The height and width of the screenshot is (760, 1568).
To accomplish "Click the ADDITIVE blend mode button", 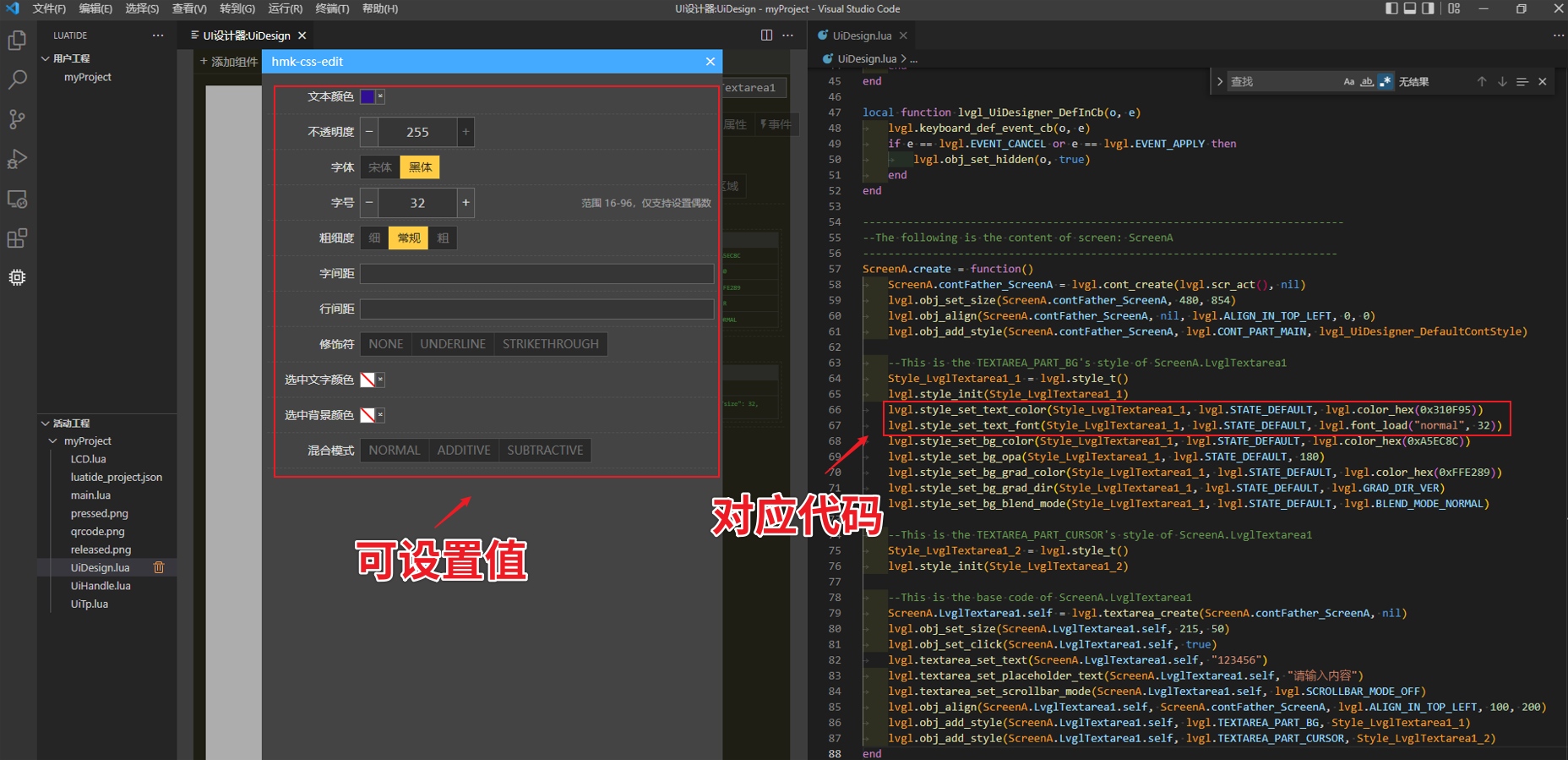I will tap(463, 451).
